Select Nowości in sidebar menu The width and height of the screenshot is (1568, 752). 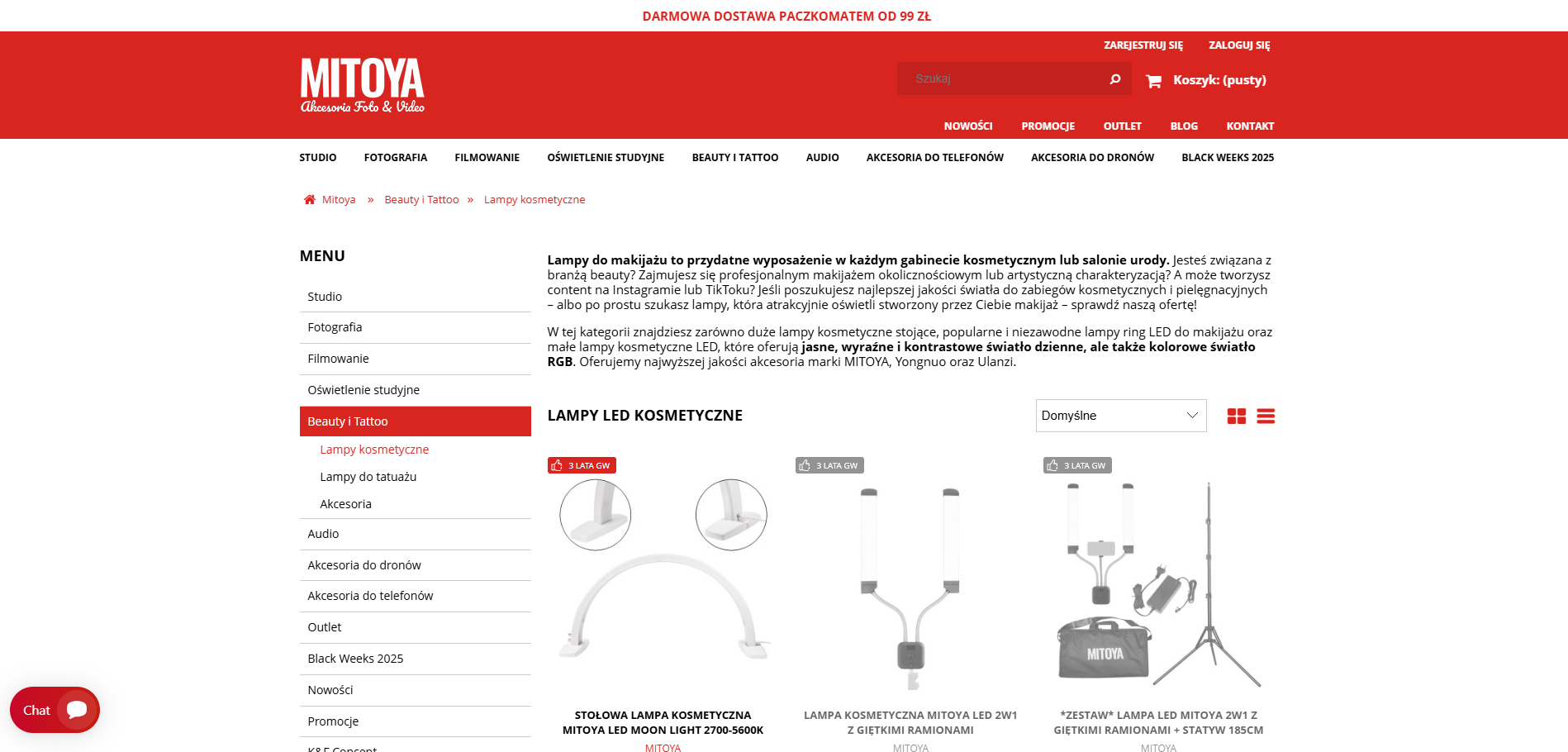(416, 691)
